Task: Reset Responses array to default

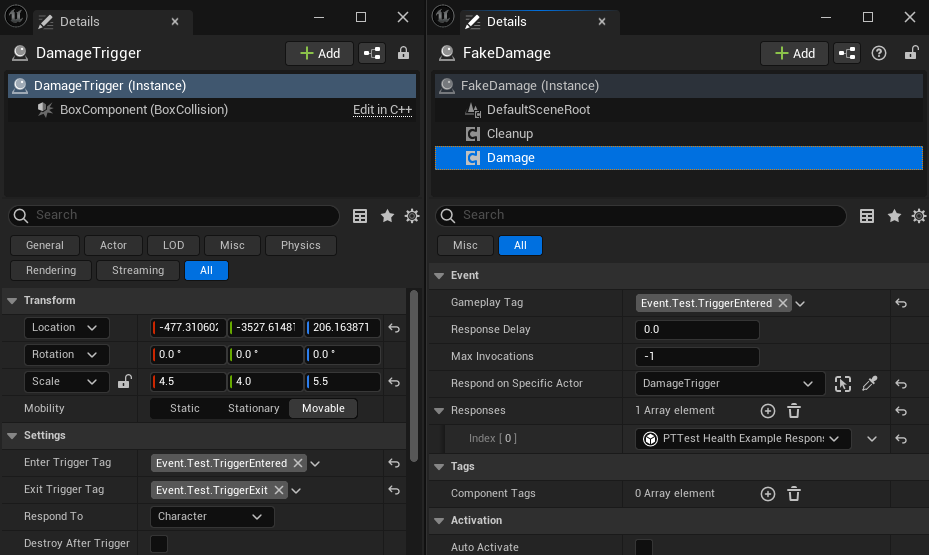Action: 901,411
